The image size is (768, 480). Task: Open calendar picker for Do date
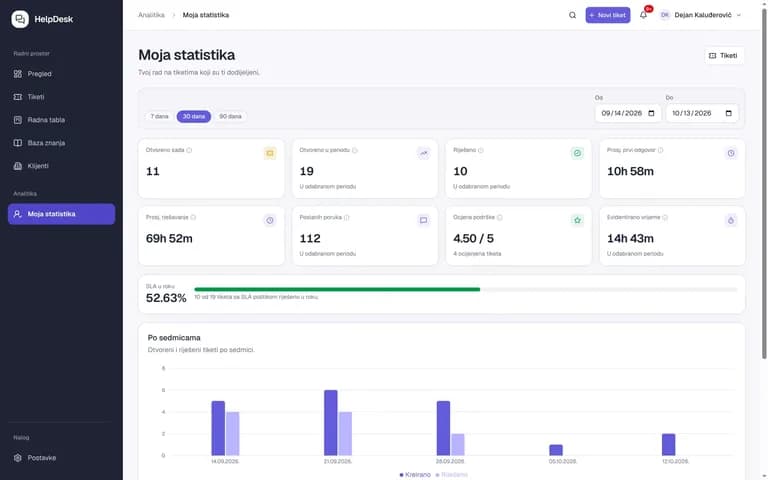[728, 113]
